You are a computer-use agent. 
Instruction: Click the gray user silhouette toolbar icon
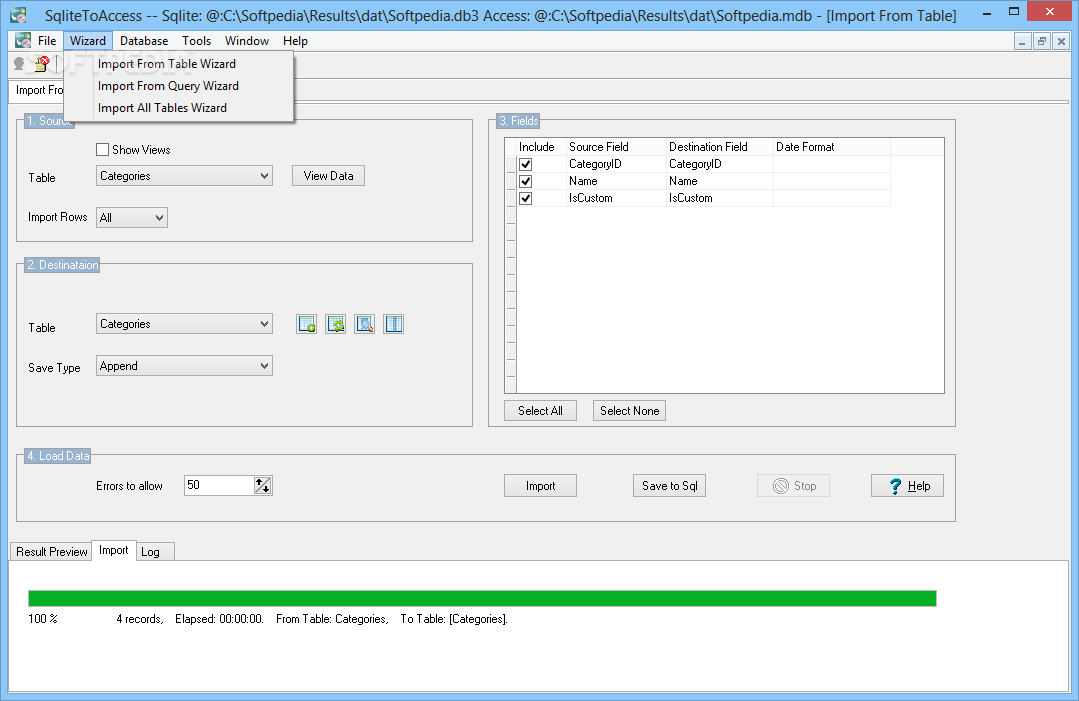pos(19,65)
